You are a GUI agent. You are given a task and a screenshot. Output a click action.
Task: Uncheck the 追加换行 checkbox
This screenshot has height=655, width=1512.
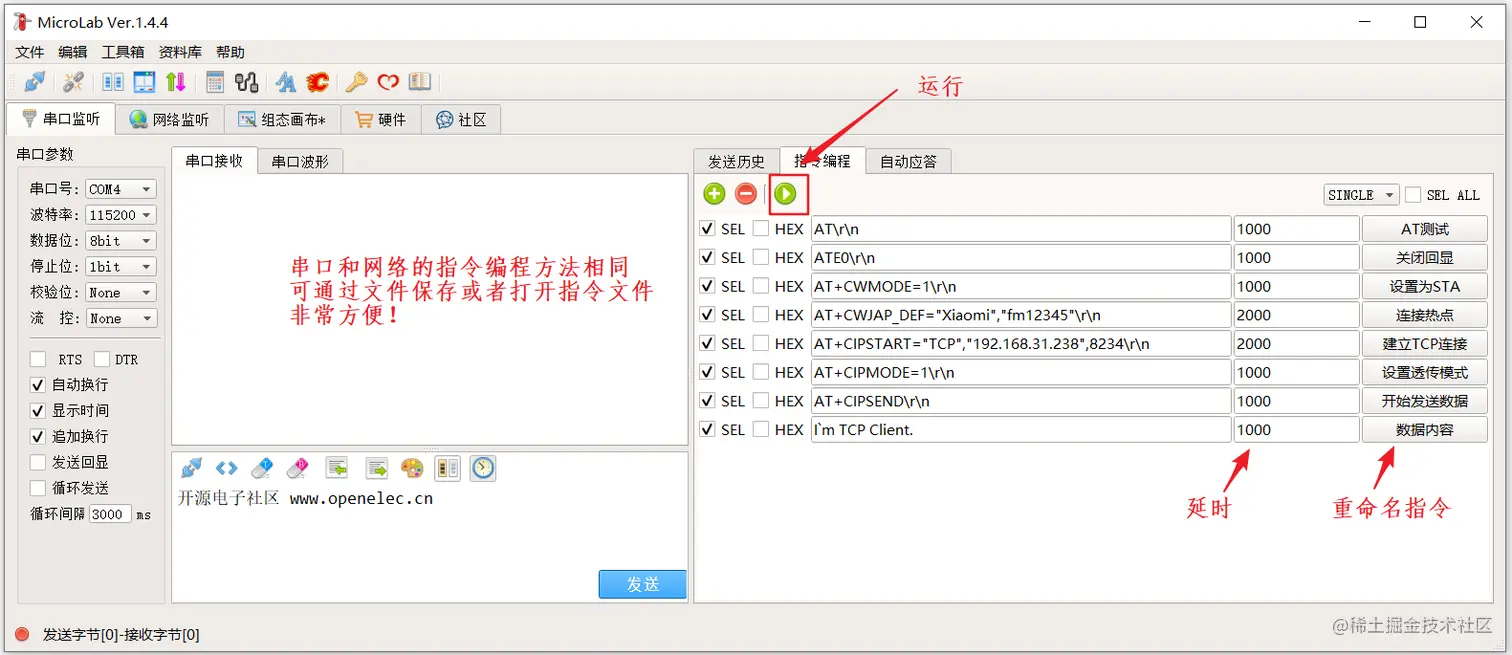[38, 437]
